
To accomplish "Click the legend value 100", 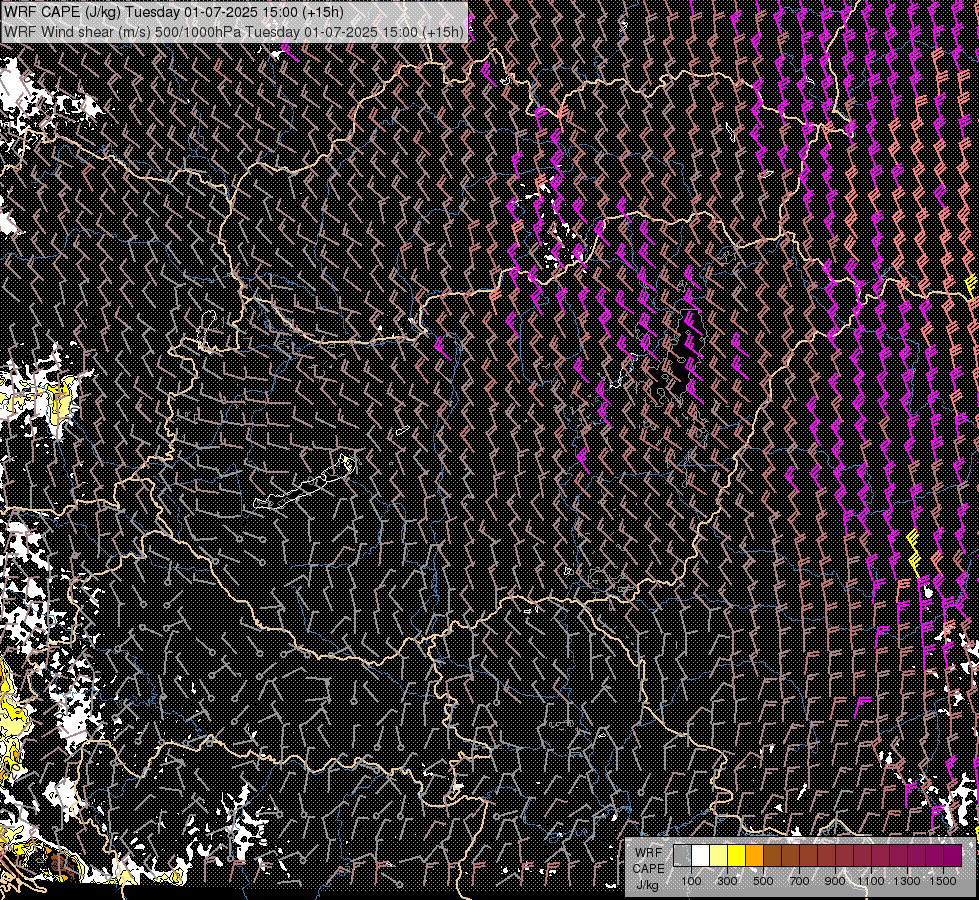I will [691, 881].
